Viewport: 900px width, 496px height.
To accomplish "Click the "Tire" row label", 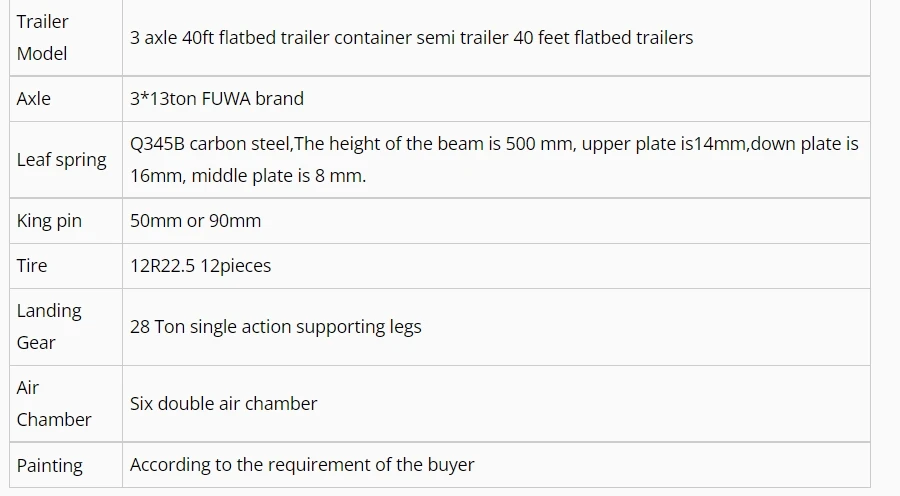I will [x=32, y=266].
